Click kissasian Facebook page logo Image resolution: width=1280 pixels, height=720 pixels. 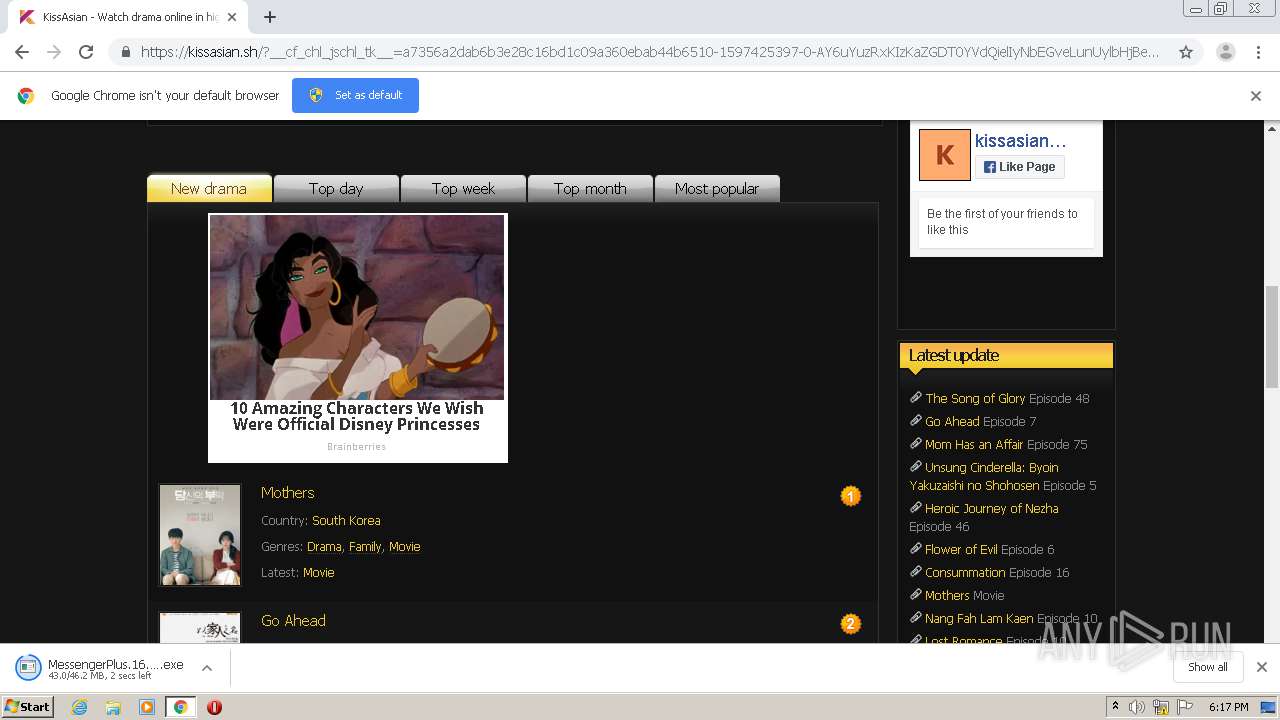[x=945, y=155]
